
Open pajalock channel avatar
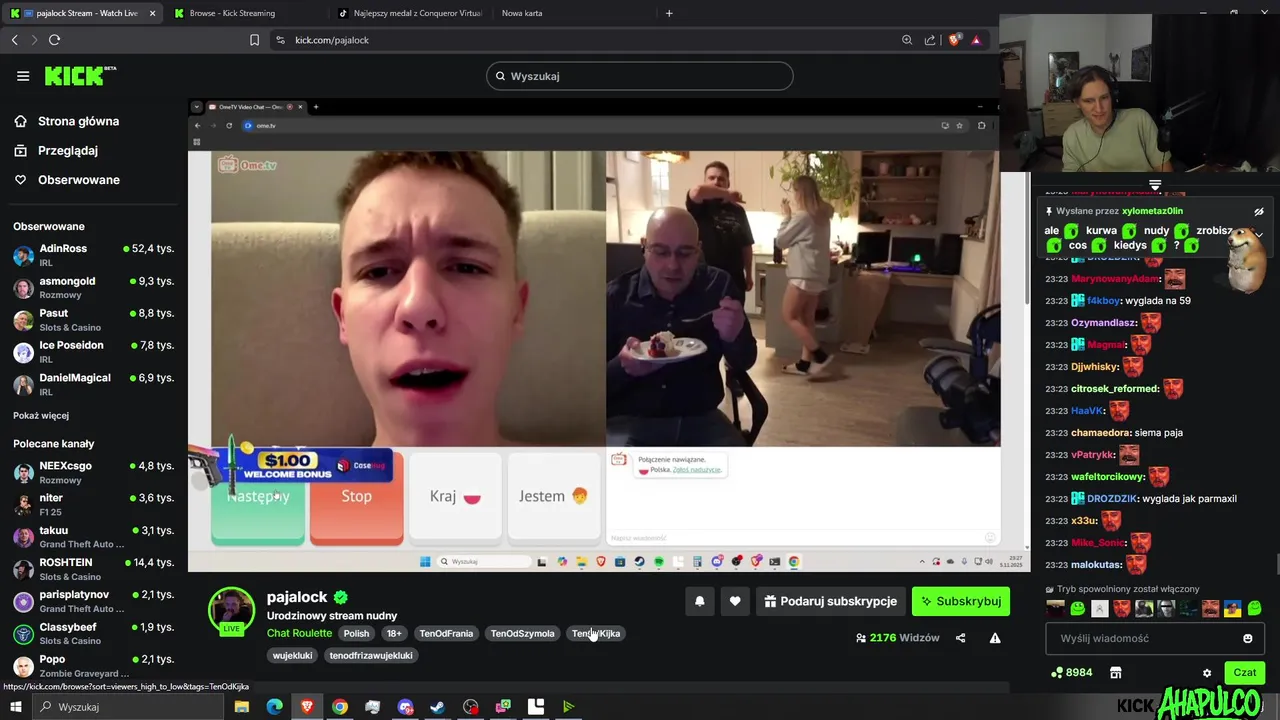[231, 611]
